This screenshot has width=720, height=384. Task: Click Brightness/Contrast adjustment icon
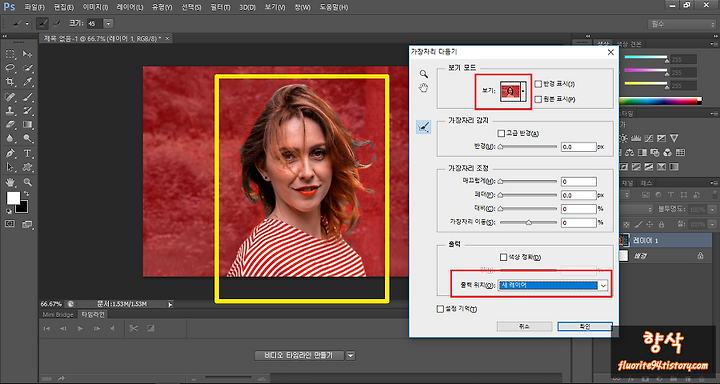click(x=624, y=138)
